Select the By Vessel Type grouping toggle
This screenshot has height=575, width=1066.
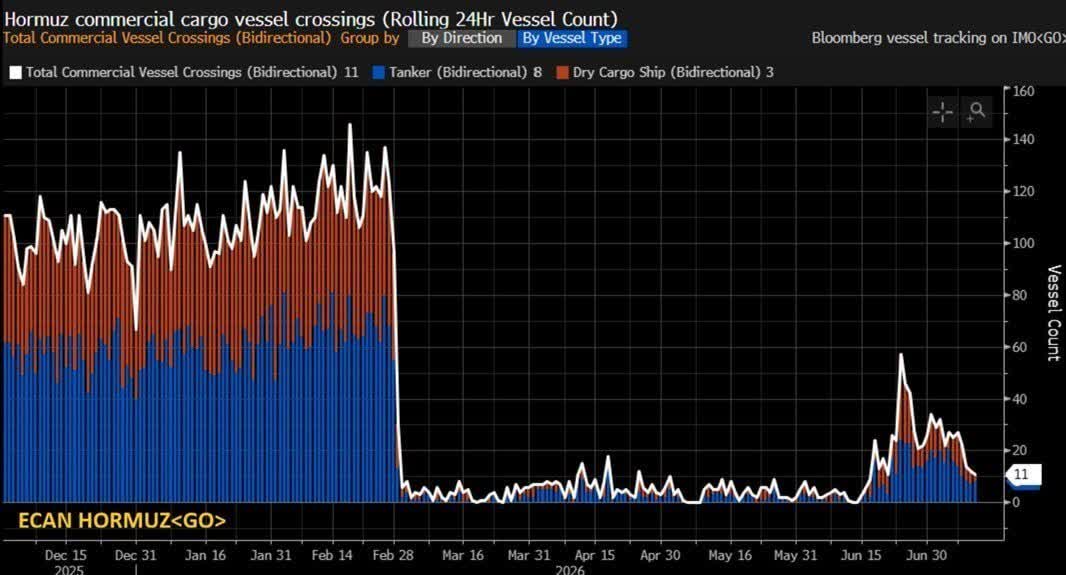(572, 38)
